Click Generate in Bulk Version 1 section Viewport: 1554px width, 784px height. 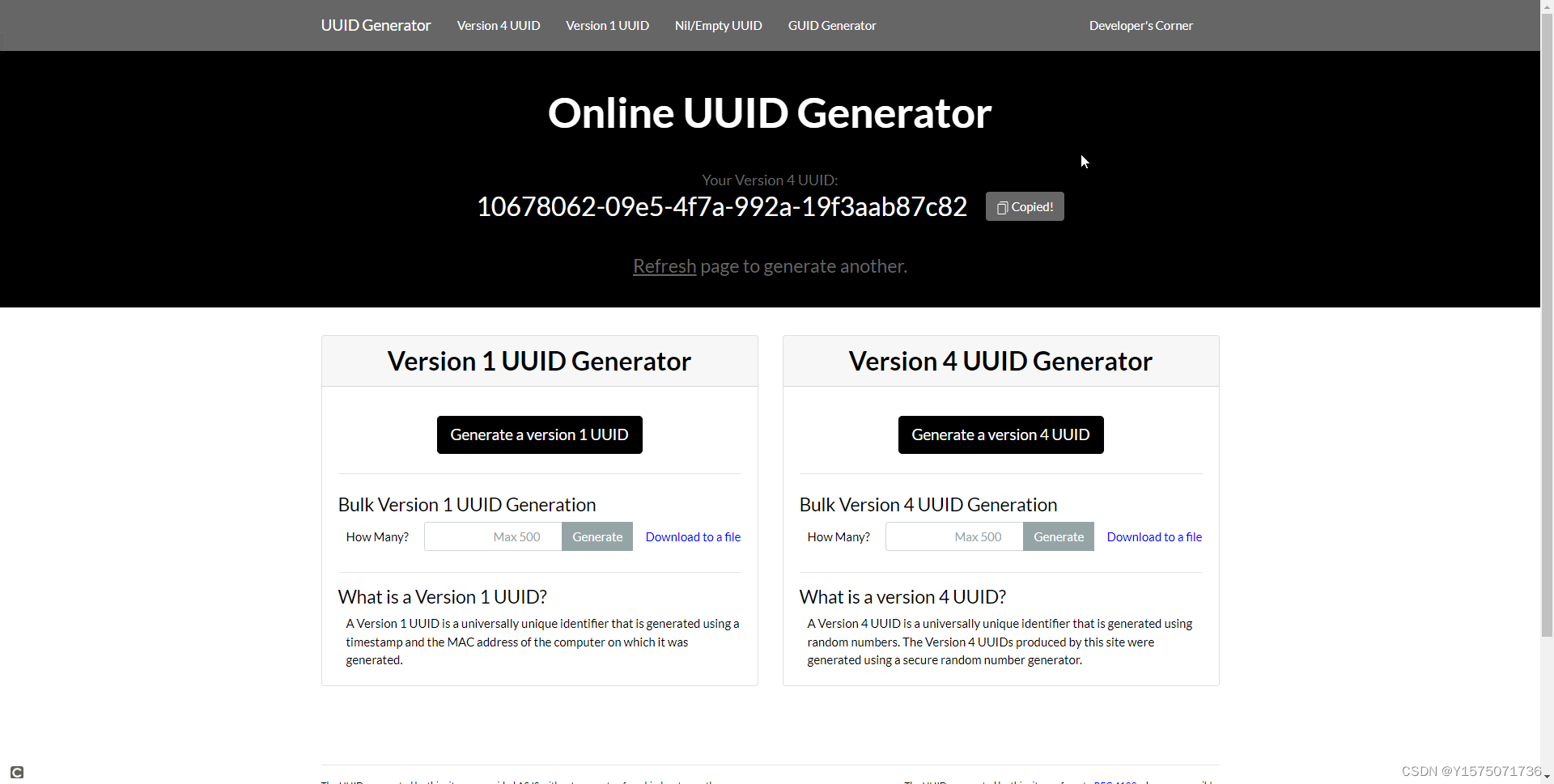[597, 536]
